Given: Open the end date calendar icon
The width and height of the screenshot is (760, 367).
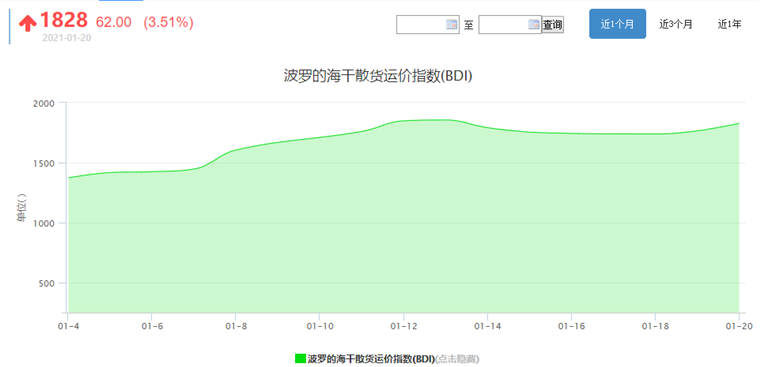Looking at the screenshot, I should click(x=534, y=24).
